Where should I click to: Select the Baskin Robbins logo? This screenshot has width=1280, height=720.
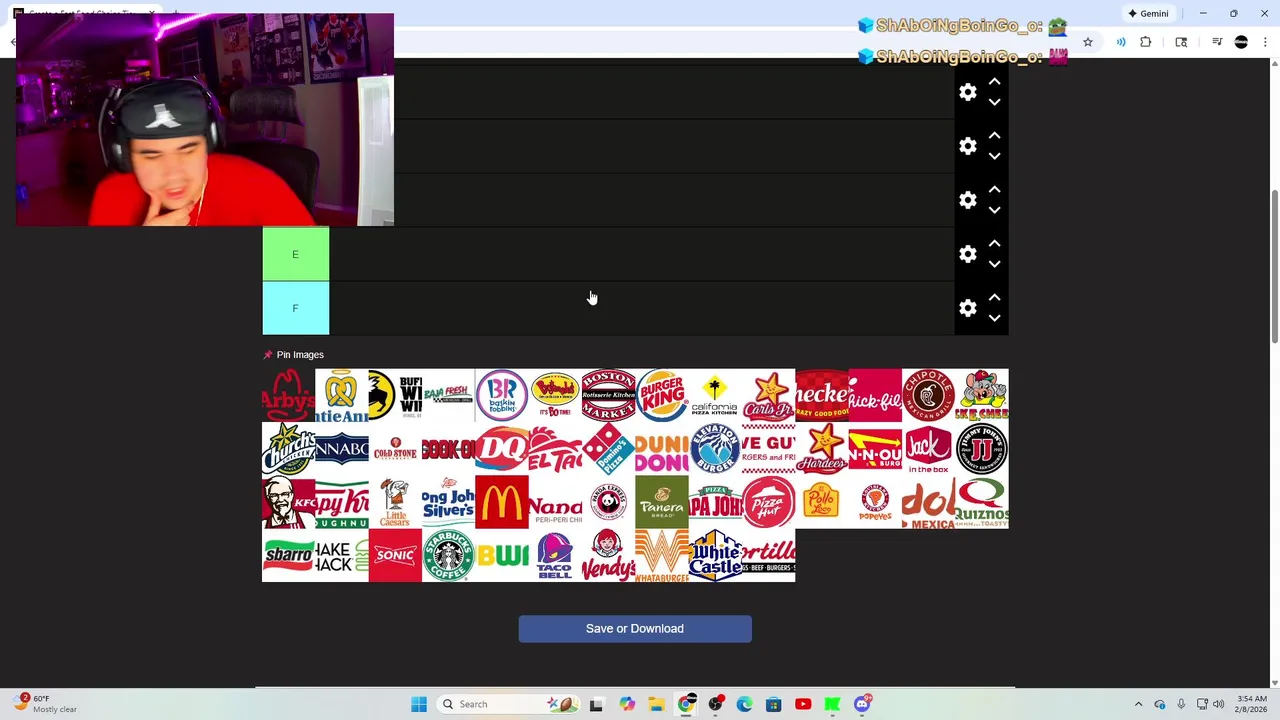click(501, 395)
